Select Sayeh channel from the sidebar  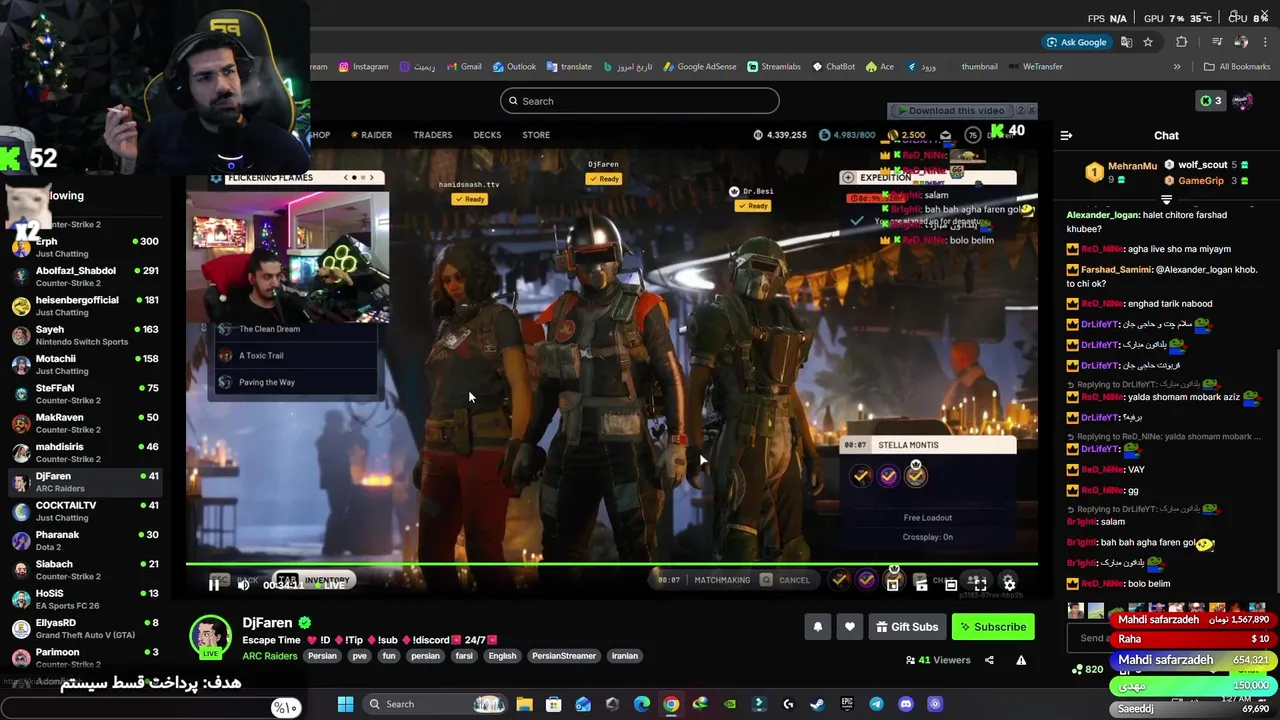84,335
